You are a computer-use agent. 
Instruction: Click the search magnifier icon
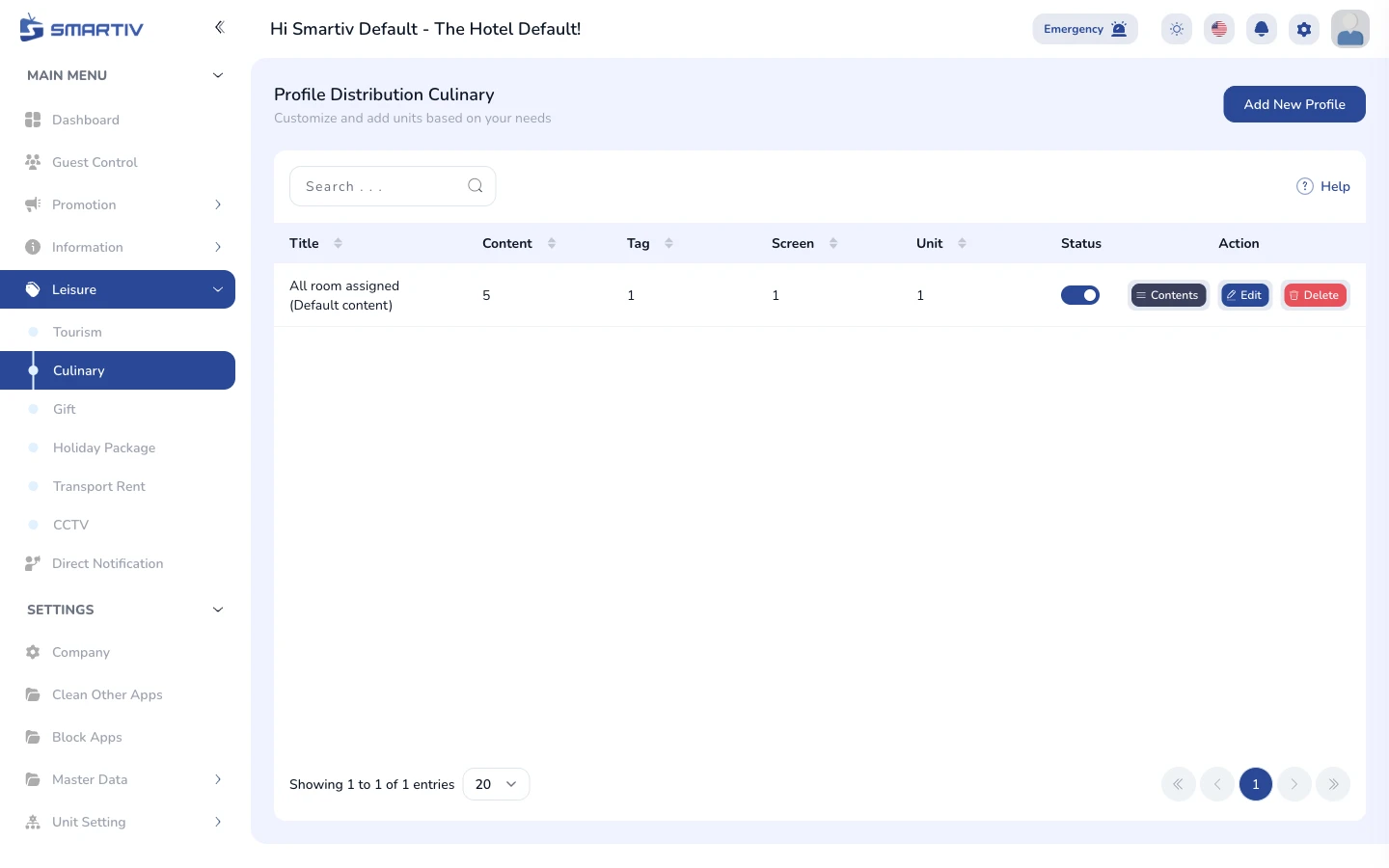[476, 186]
